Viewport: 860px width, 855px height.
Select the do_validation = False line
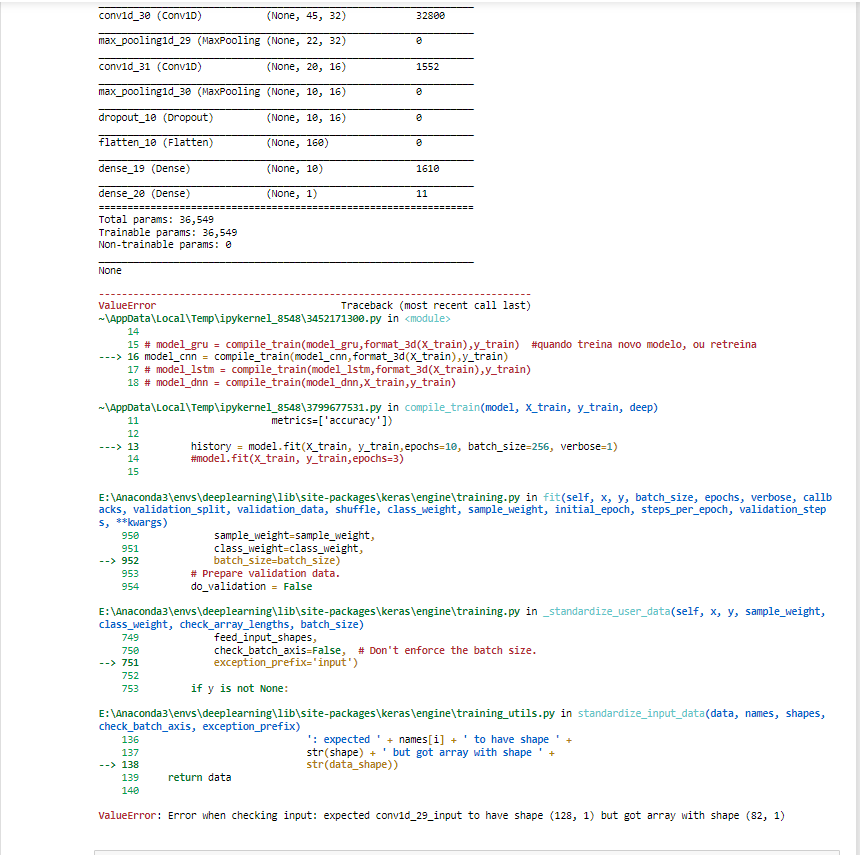click(x=251, y=587)
